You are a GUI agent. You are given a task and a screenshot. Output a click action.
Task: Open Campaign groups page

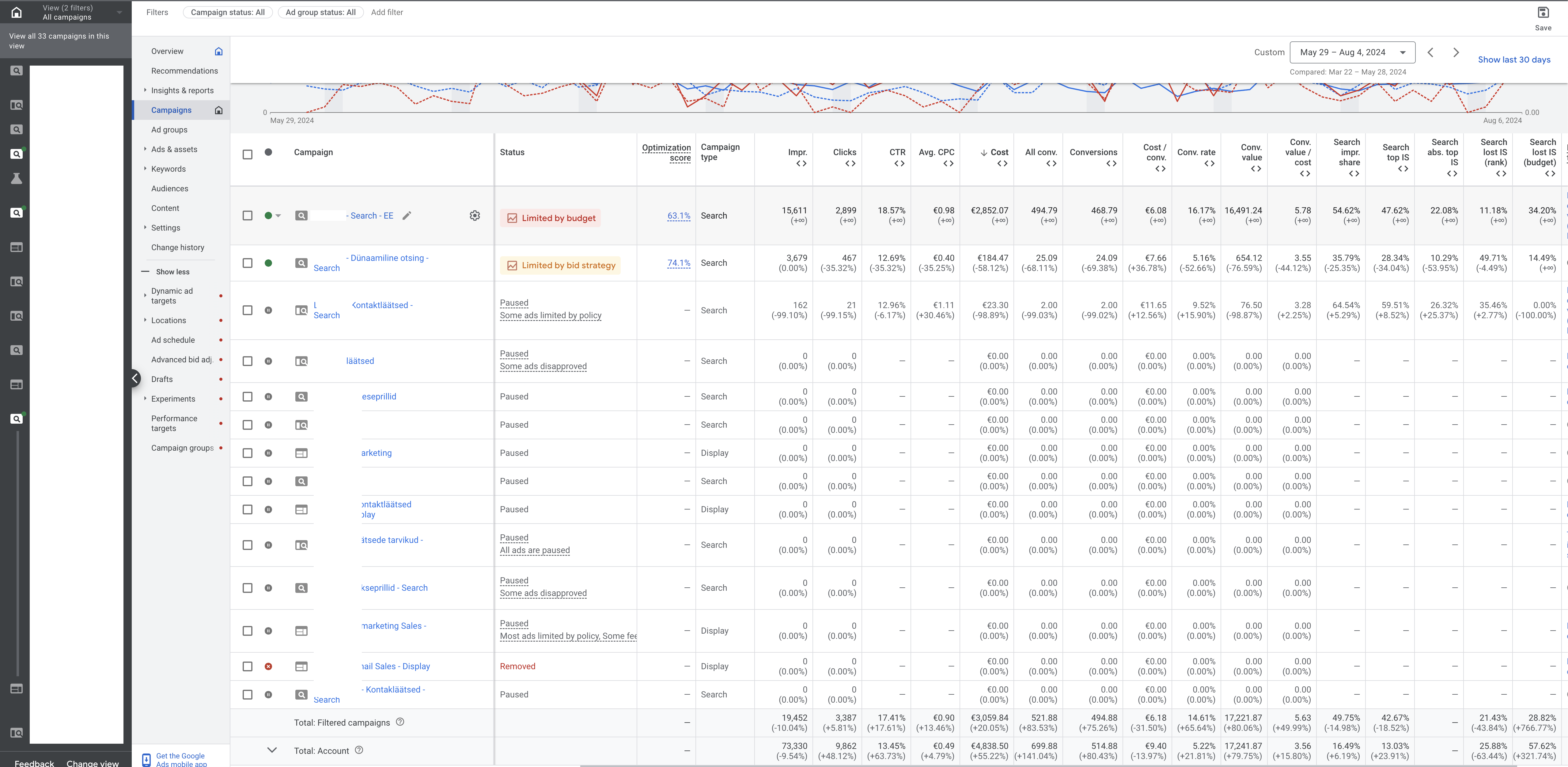[x=182, y=448]
